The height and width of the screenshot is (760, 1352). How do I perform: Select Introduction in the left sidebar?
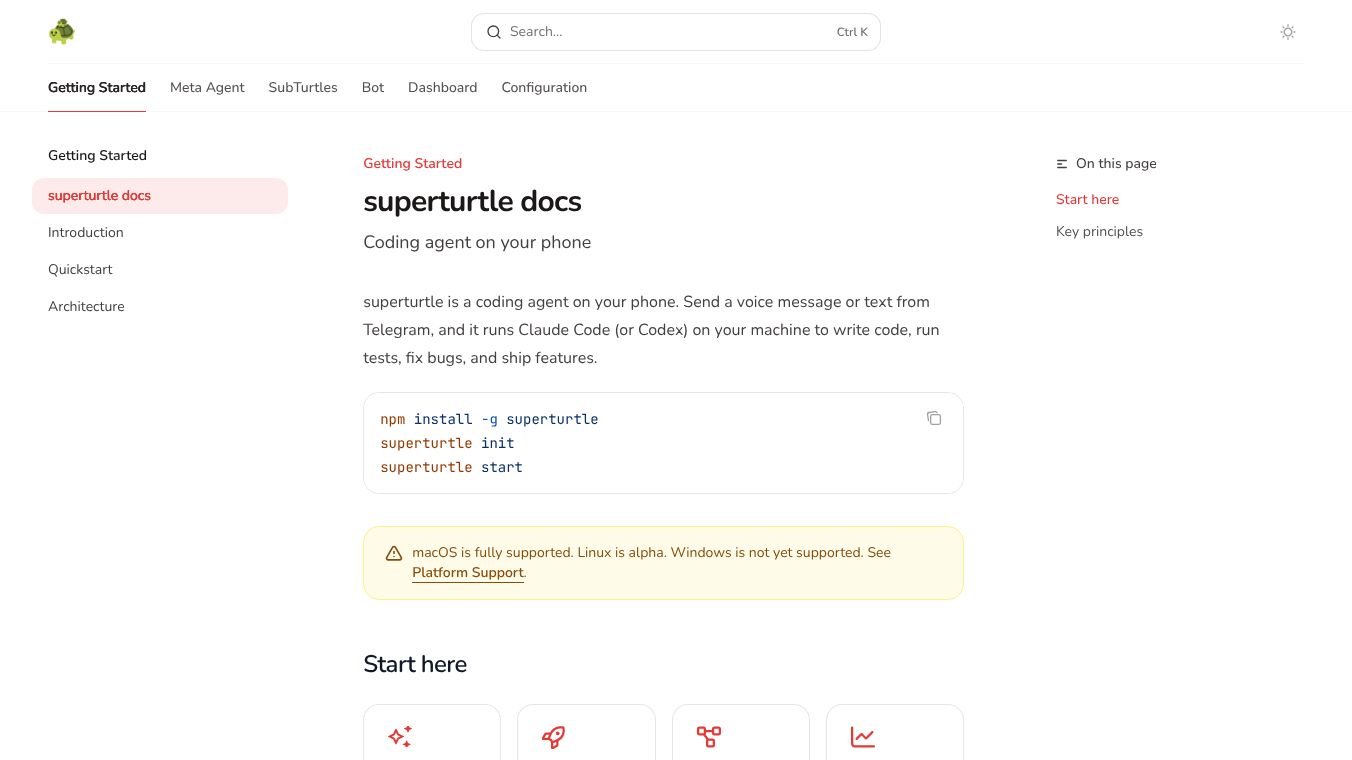[x=85, y=232]
